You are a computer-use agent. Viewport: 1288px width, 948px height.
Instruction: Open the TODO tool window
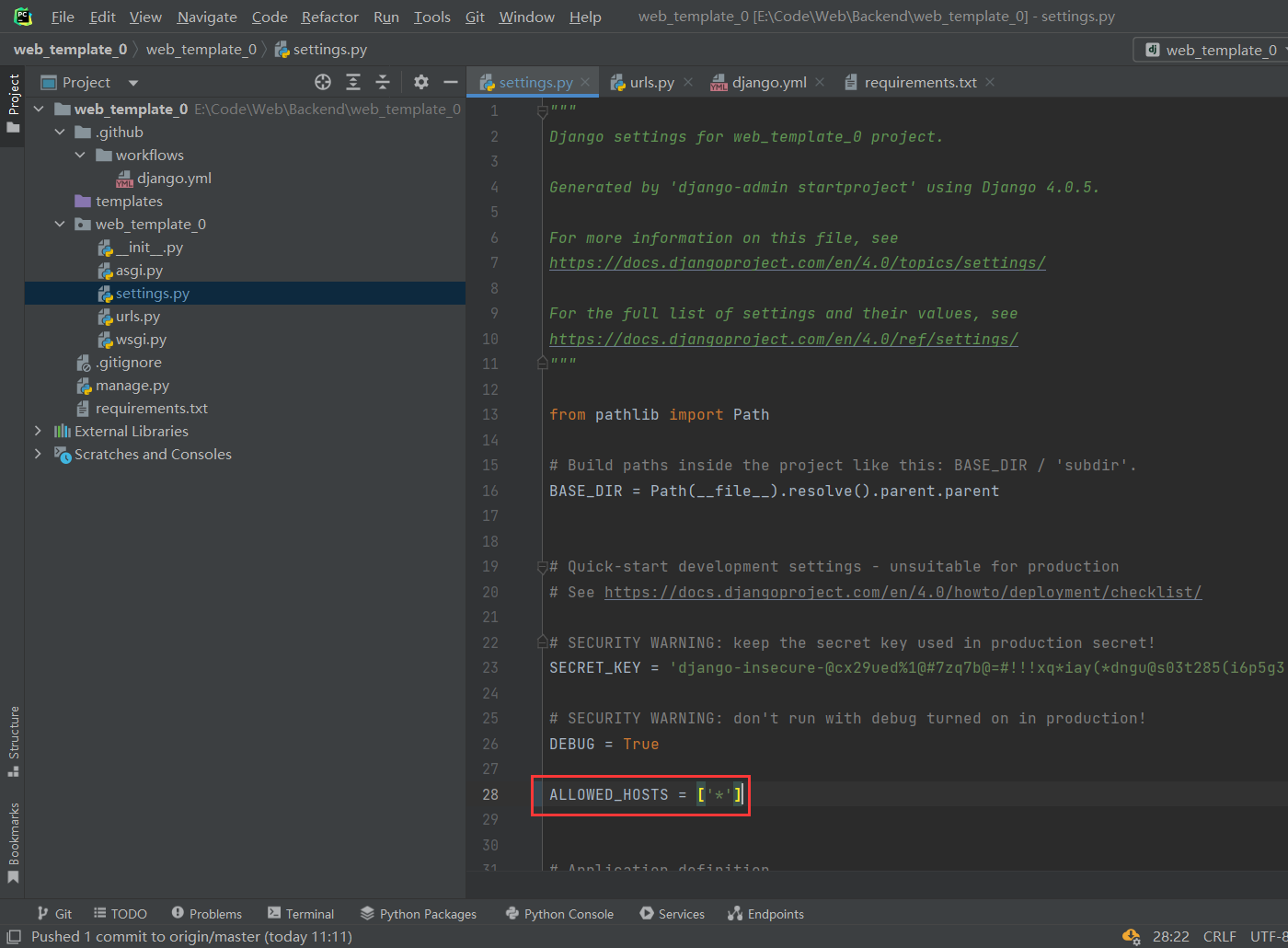click(x=121, y=914)
